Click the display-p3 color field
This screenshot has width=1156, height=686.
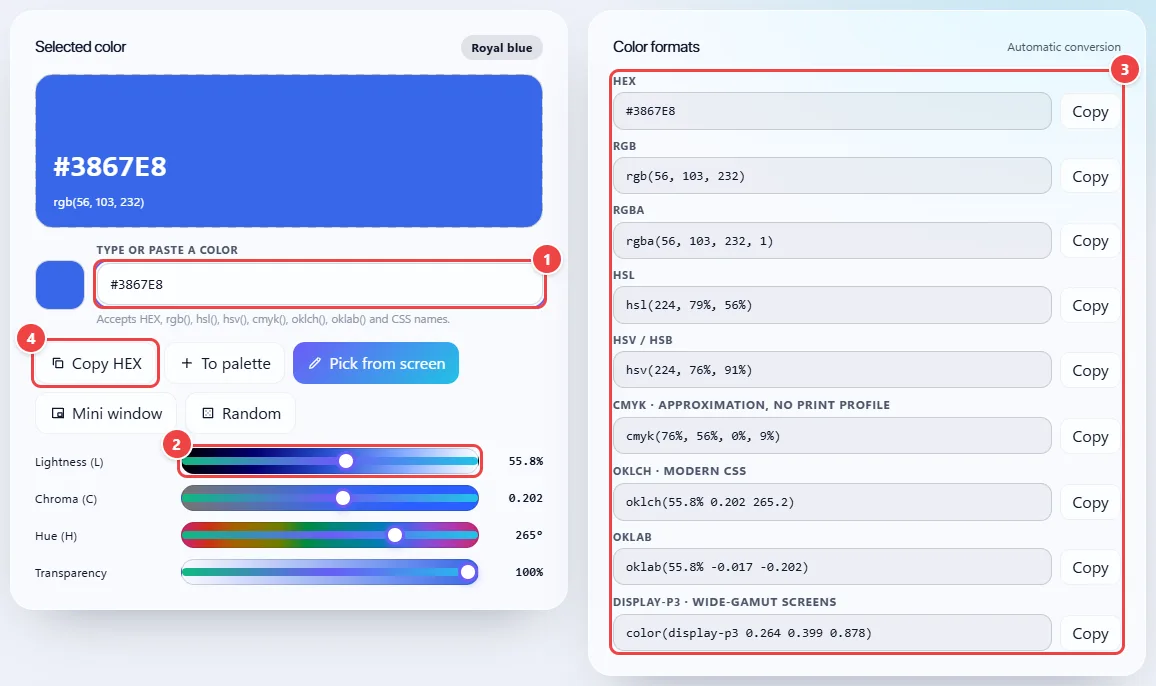pos(832,633)
